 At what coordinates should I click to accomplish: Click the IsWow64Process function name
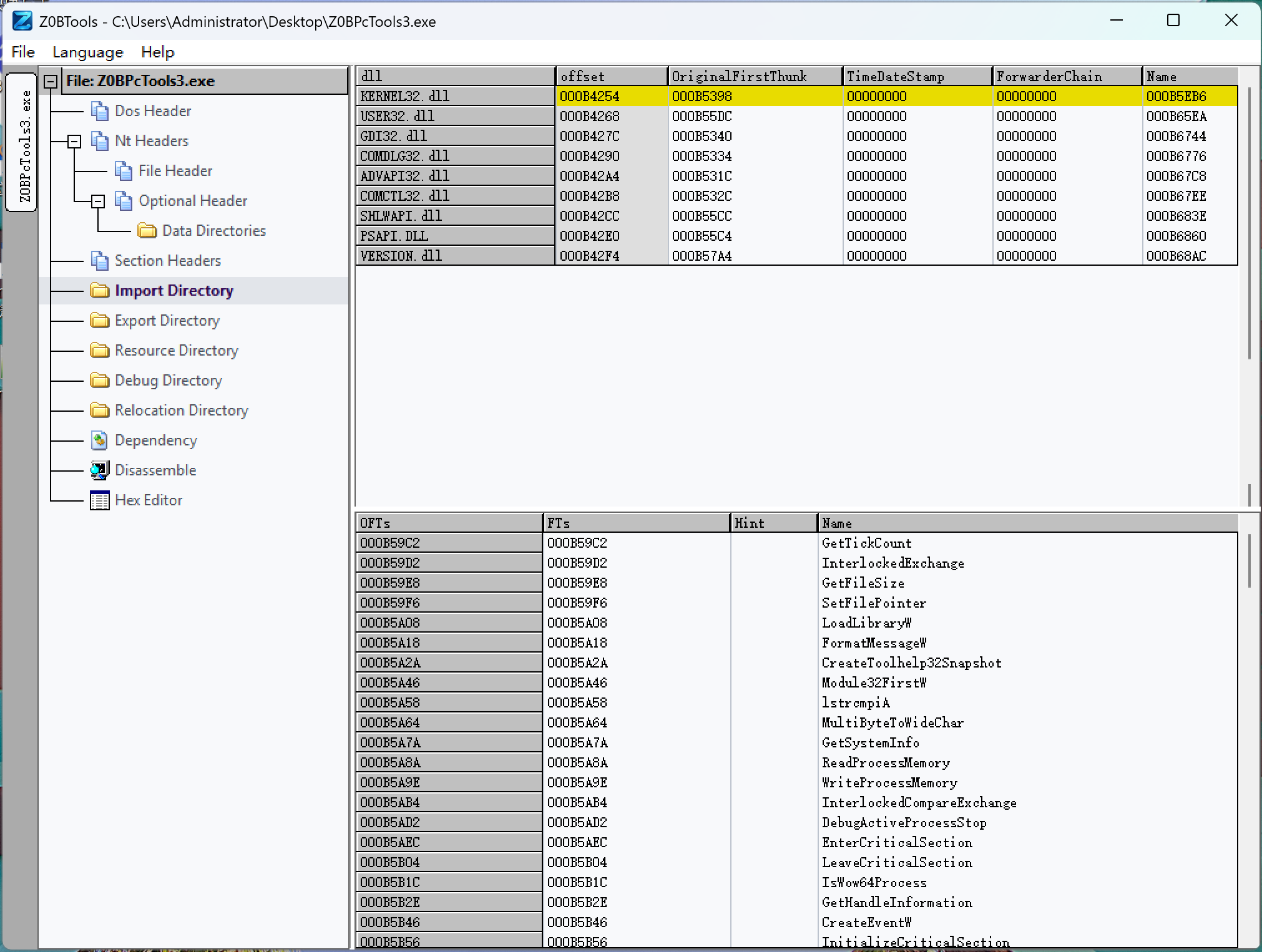[x=874, y=882]
